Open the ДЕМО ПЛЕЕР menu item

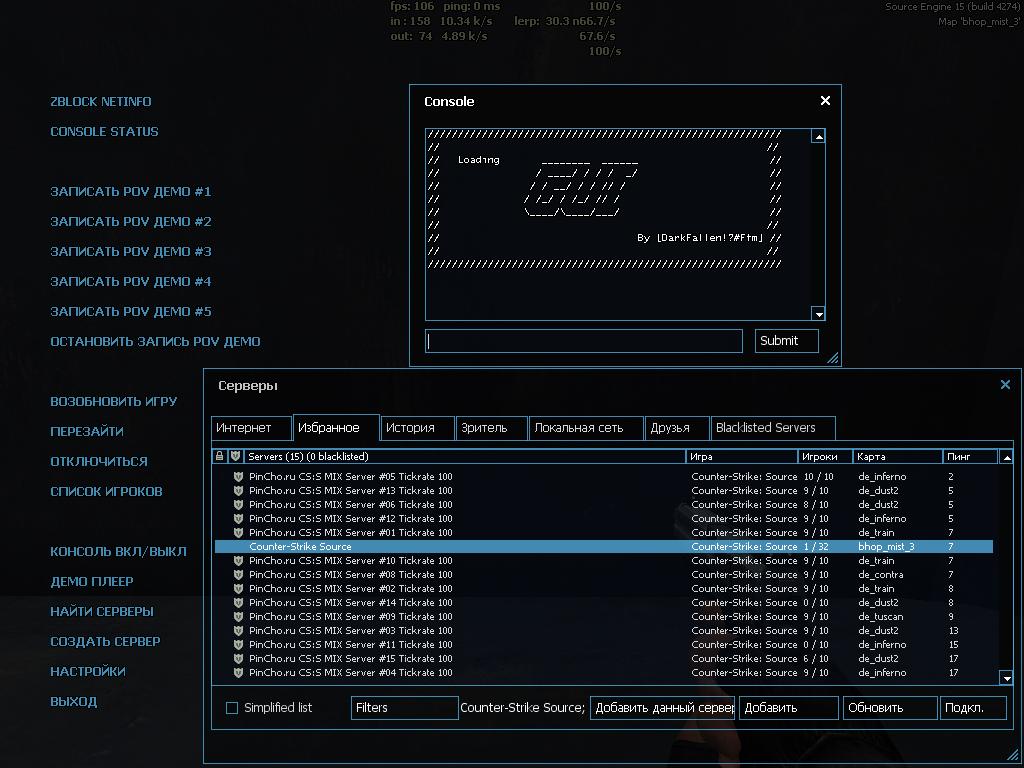tap(91, 582)
